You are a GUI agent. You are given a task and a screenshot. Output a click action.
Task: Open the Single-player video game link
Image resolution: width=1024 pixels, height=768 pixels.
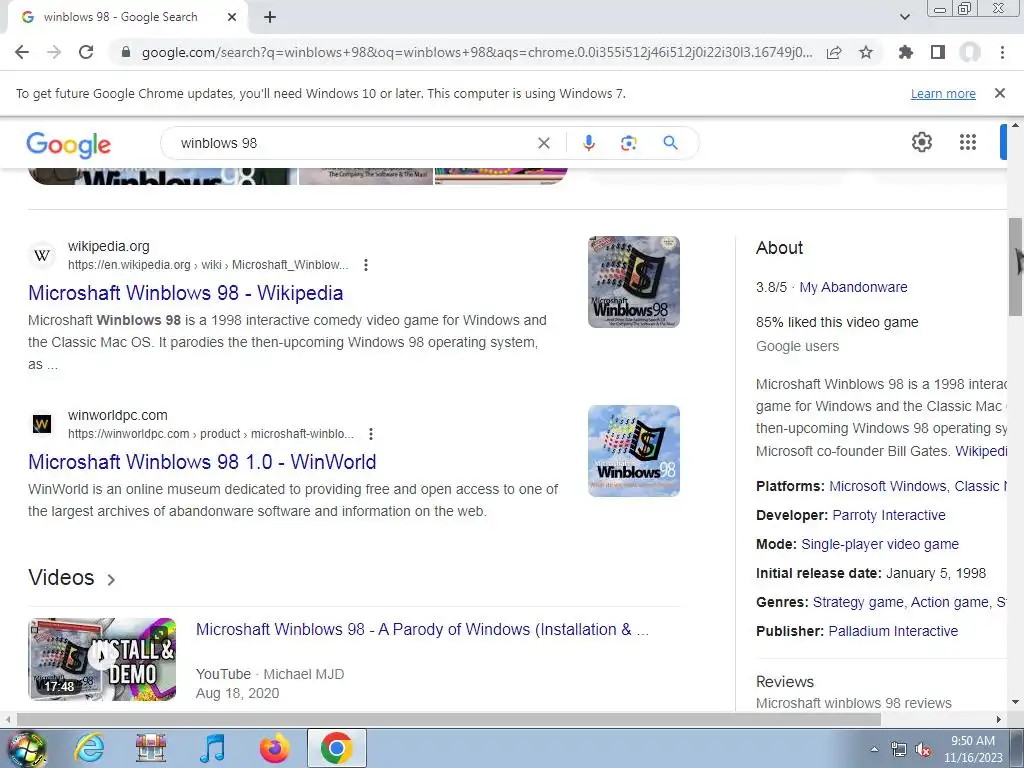[x=880, y=544]
